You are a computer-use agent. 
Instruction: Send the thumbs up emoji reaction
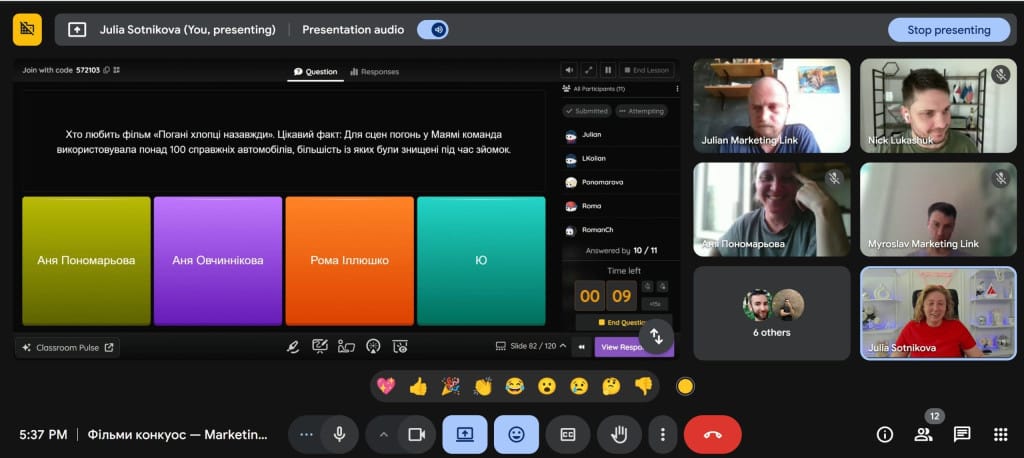(x=418, y=386)
